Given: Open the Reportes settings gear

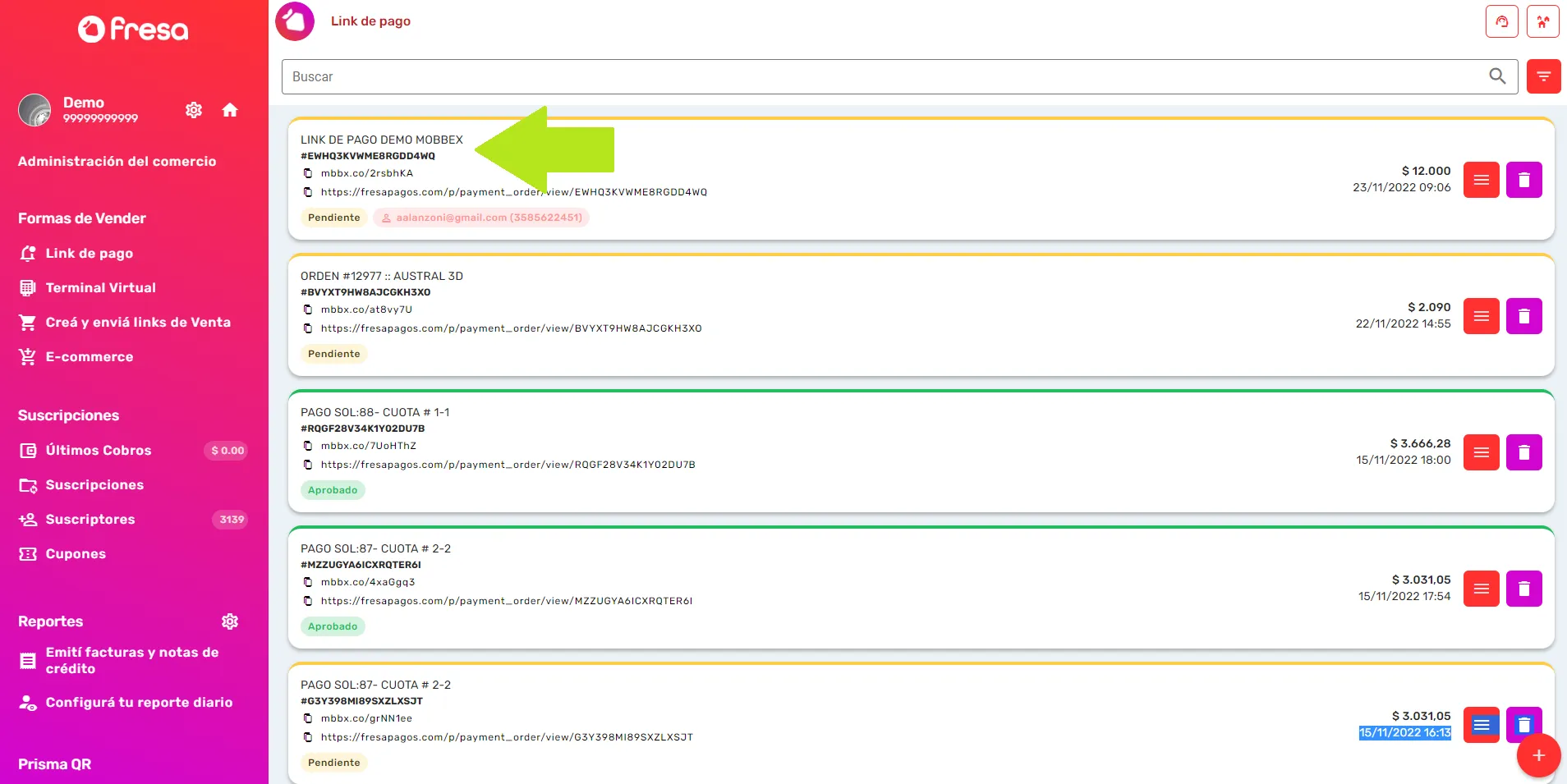Looking at the screenshot, I should pos(230,621).
